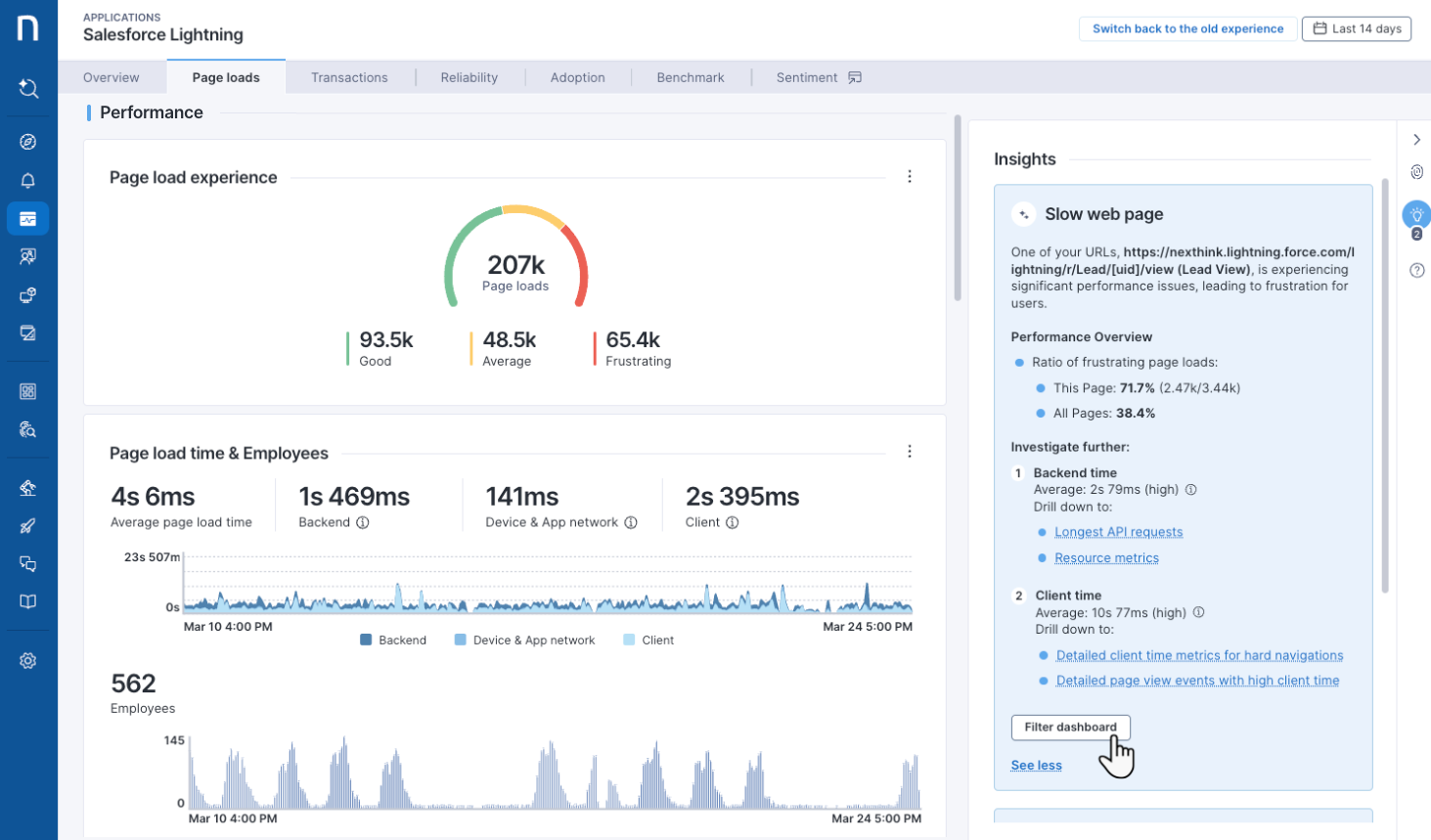Click the info icon next to Backend
This screenshot has height=840, width=1431.
(x=363, y=522)
